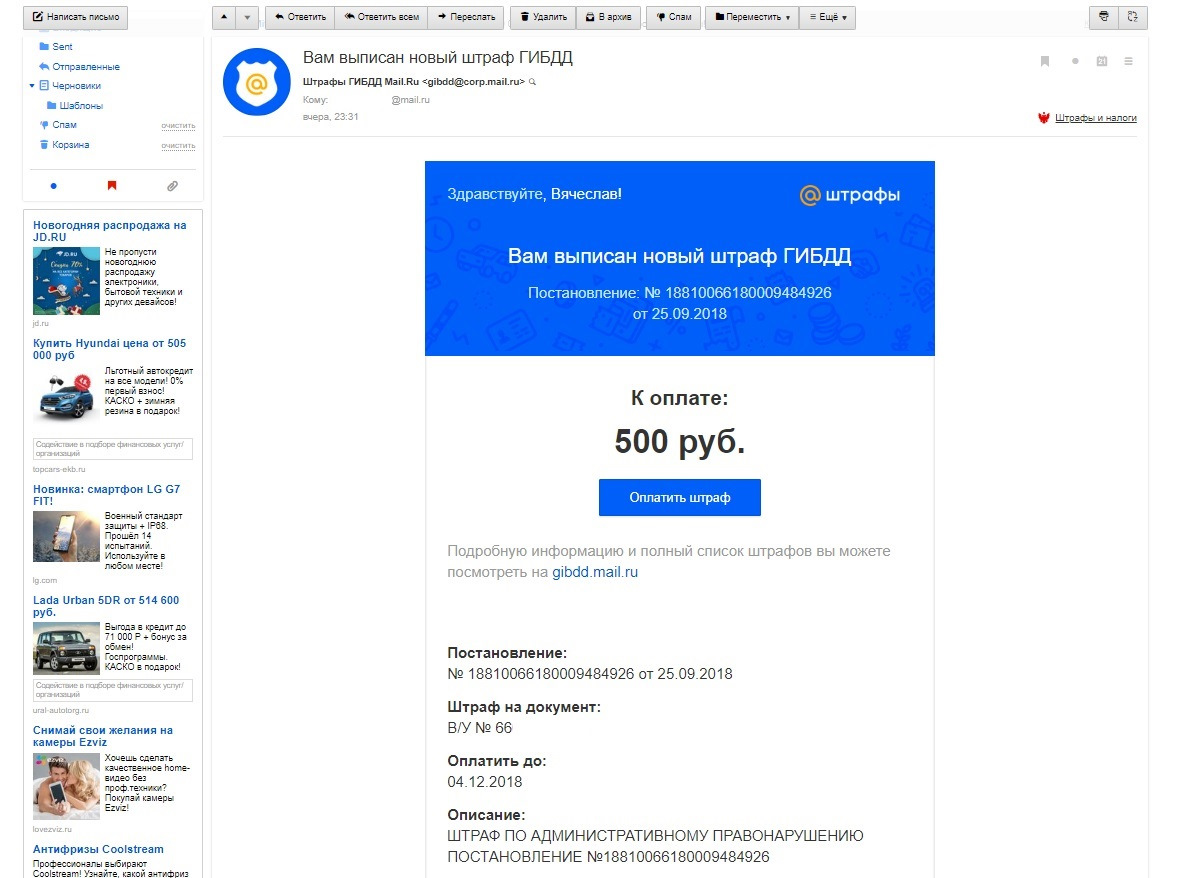Click the Написать письмо compose button
1198x878 pixels.
pos(76,17)
